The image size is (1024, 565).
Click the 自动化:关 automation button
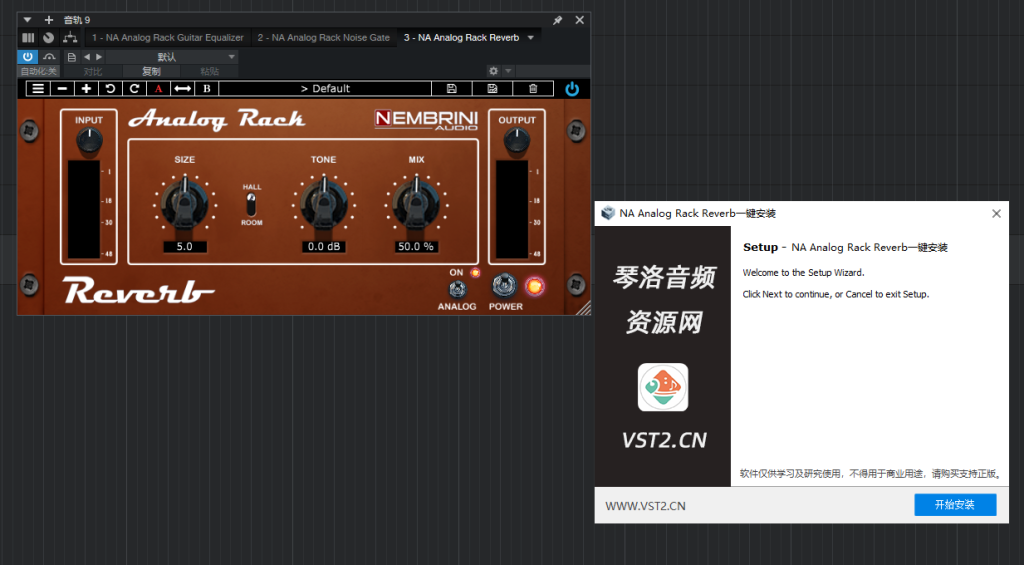39,71
